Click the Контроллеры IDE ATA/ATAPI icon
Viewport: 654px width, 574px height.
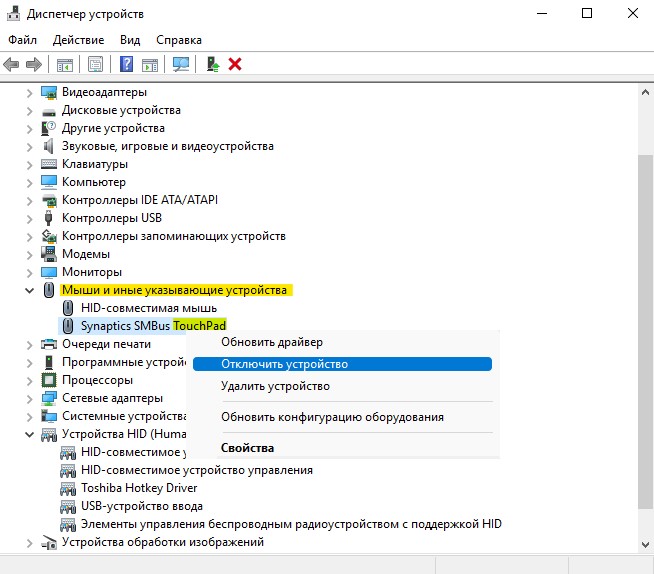(49, 200)
